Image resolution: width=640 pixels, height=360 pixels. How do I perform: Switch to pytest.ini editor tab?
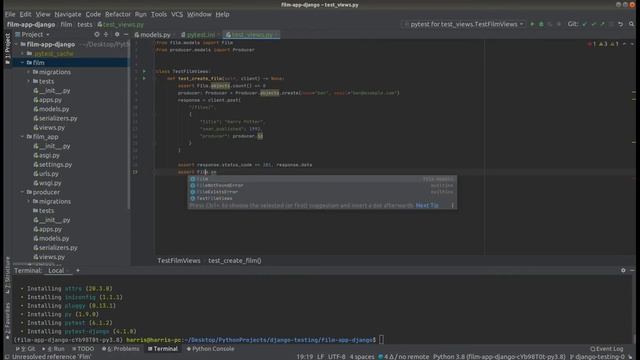click(x=199, y=35)
